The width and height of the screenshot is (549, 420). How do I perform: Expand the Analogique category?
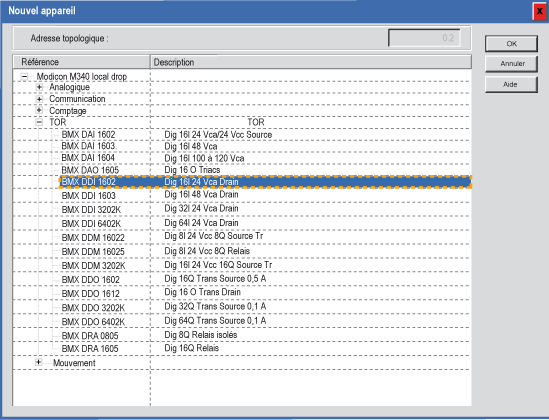point(39,87)
